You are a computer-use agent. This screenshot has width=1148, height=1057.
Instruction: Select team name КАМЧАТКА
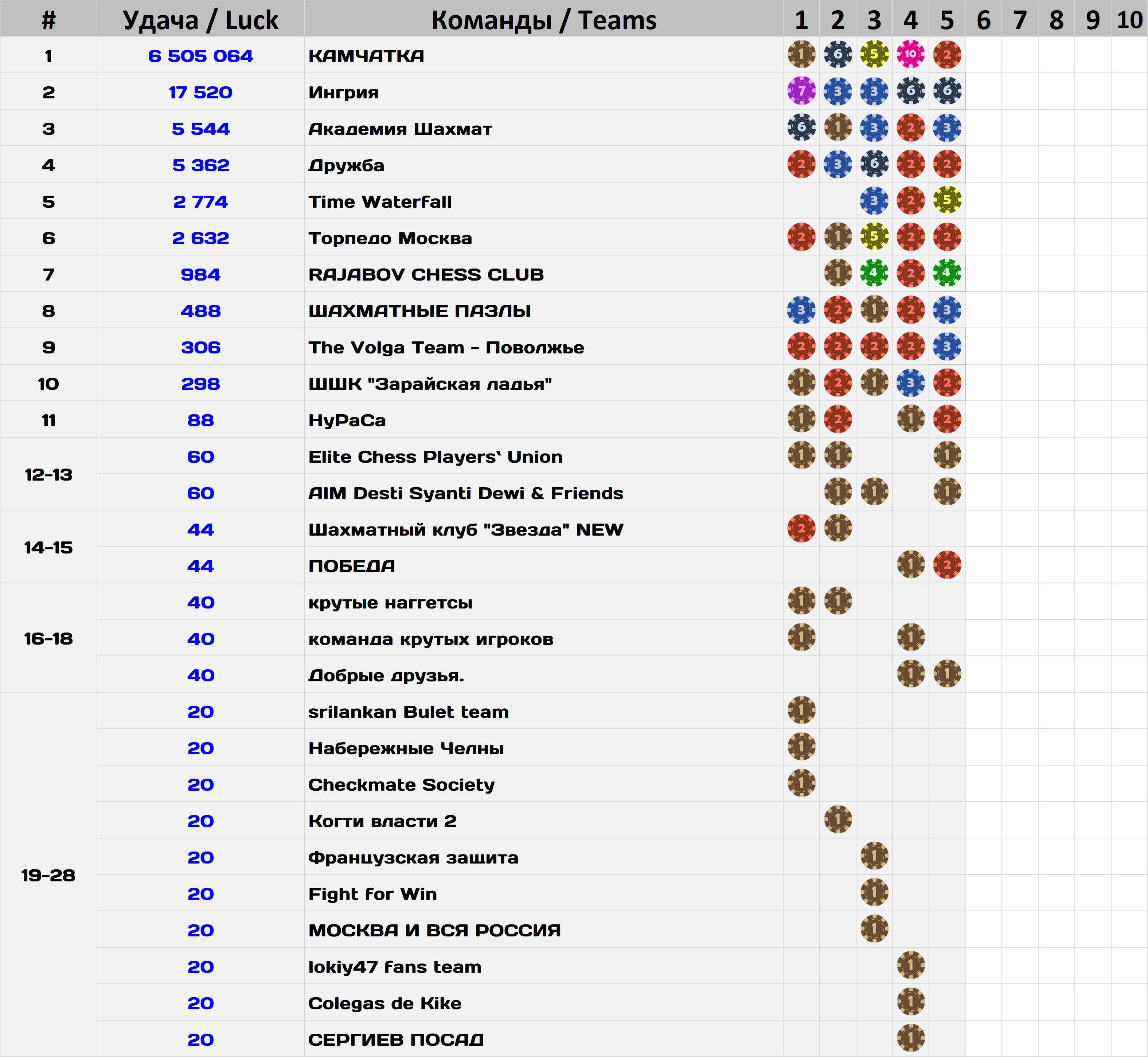click(367, 56)
